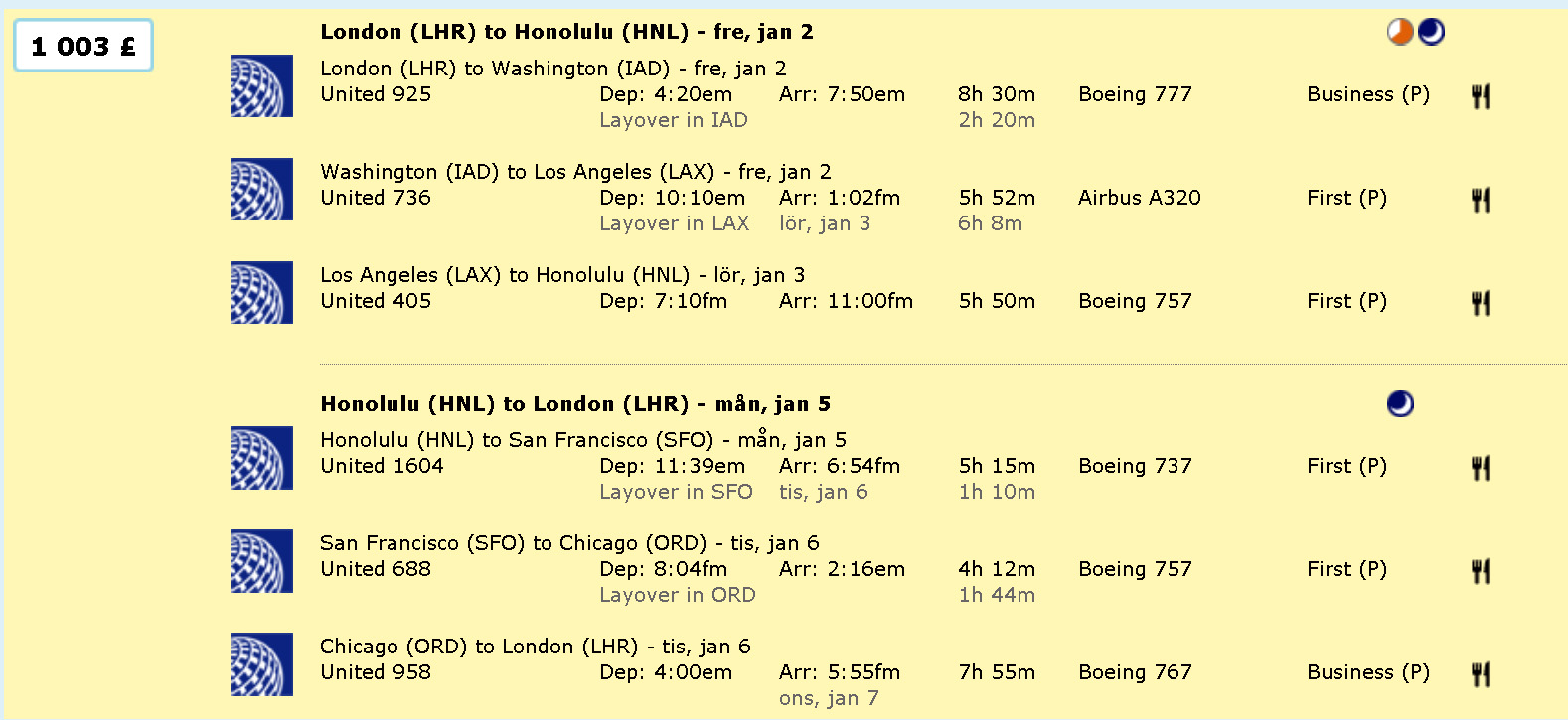
Task: Click the meal icon for United 736
Action: [x=1481, y=200]
